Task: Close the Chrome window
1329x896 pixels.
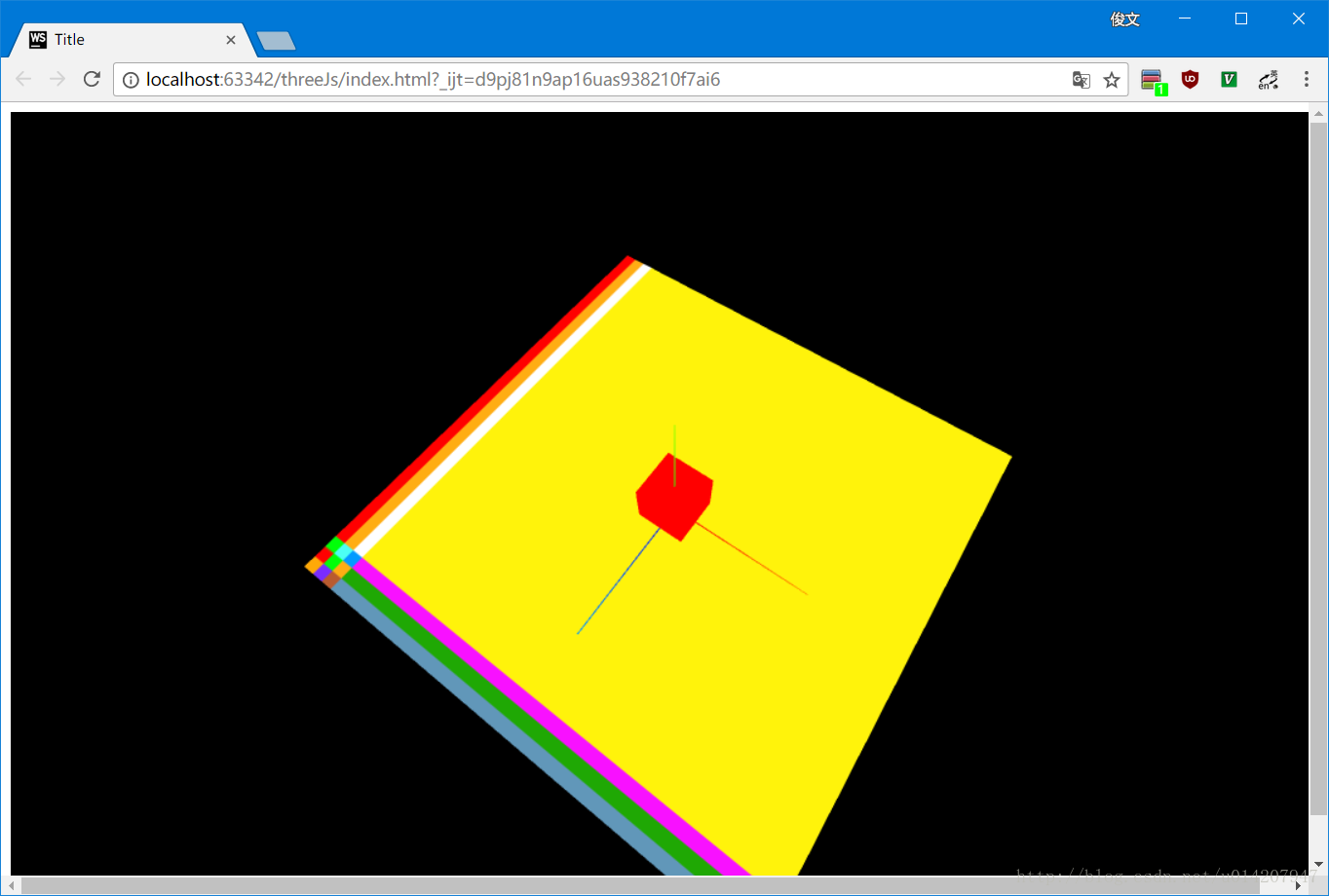Action: (x=1298, y=19)
